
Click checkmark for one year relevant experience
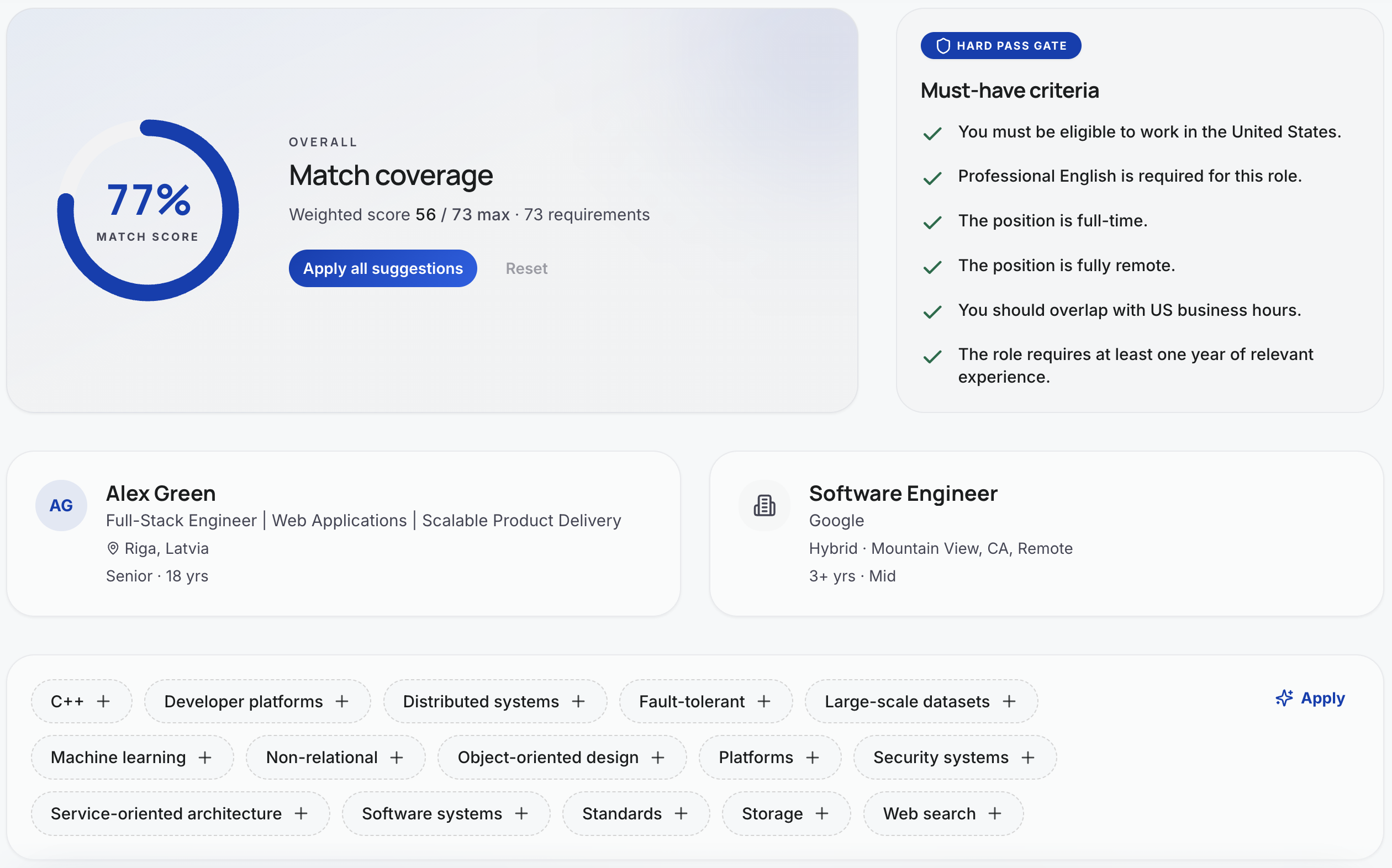pos(932,357)
